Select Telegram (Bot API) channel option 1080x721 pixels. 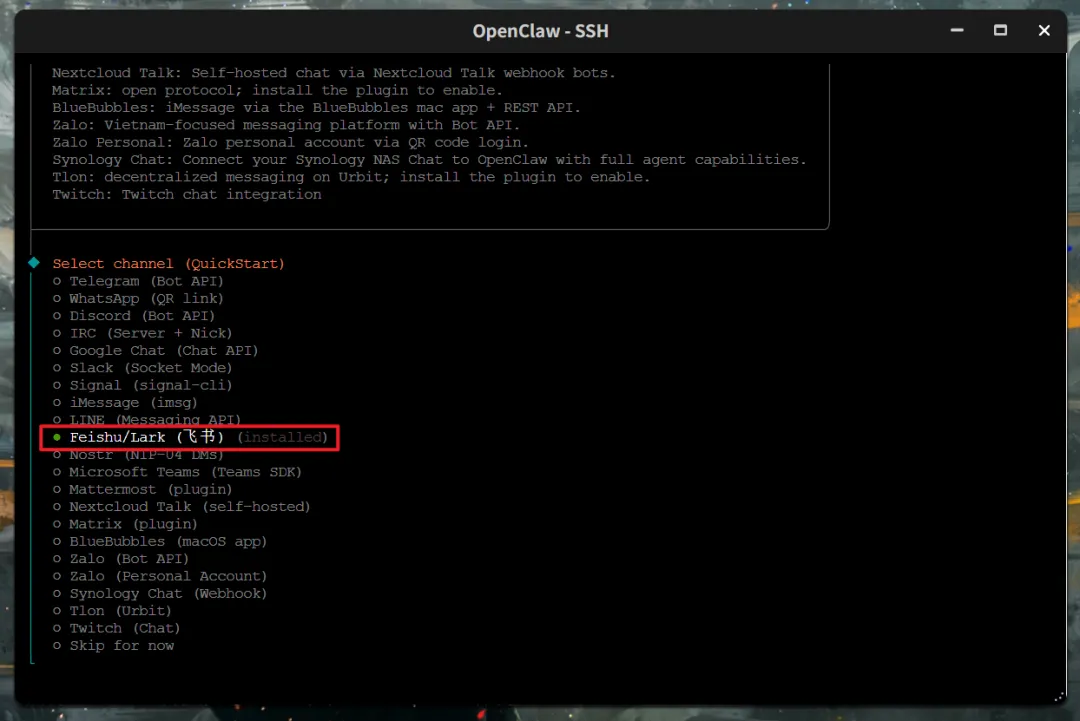click(138, 281)
